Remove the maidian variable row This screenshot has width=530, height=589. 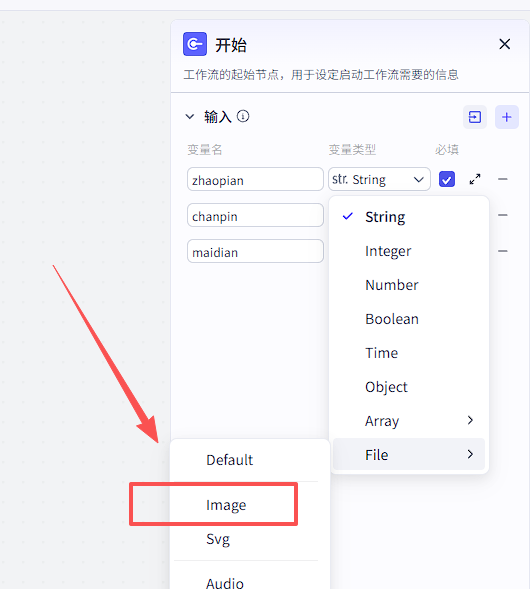[x=503, y=251]
